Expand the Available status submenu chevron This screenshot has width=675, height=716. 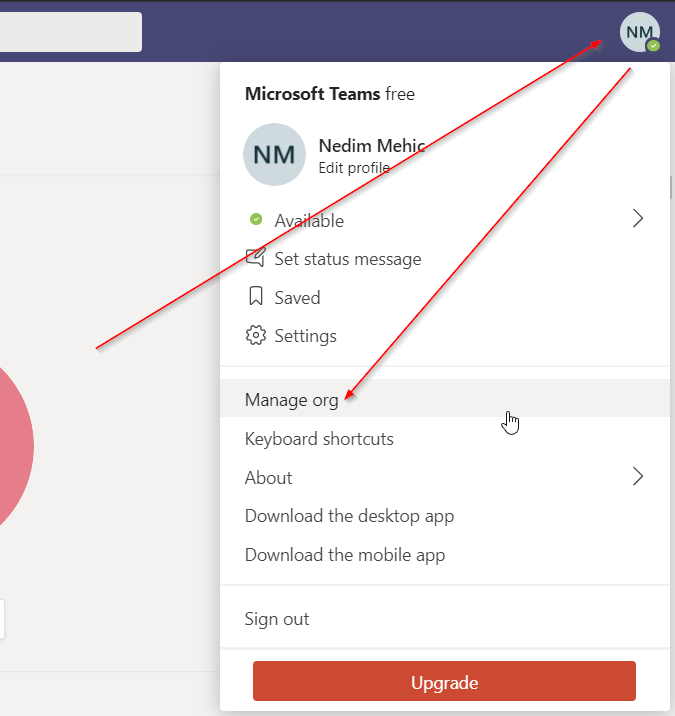point(637,220)
